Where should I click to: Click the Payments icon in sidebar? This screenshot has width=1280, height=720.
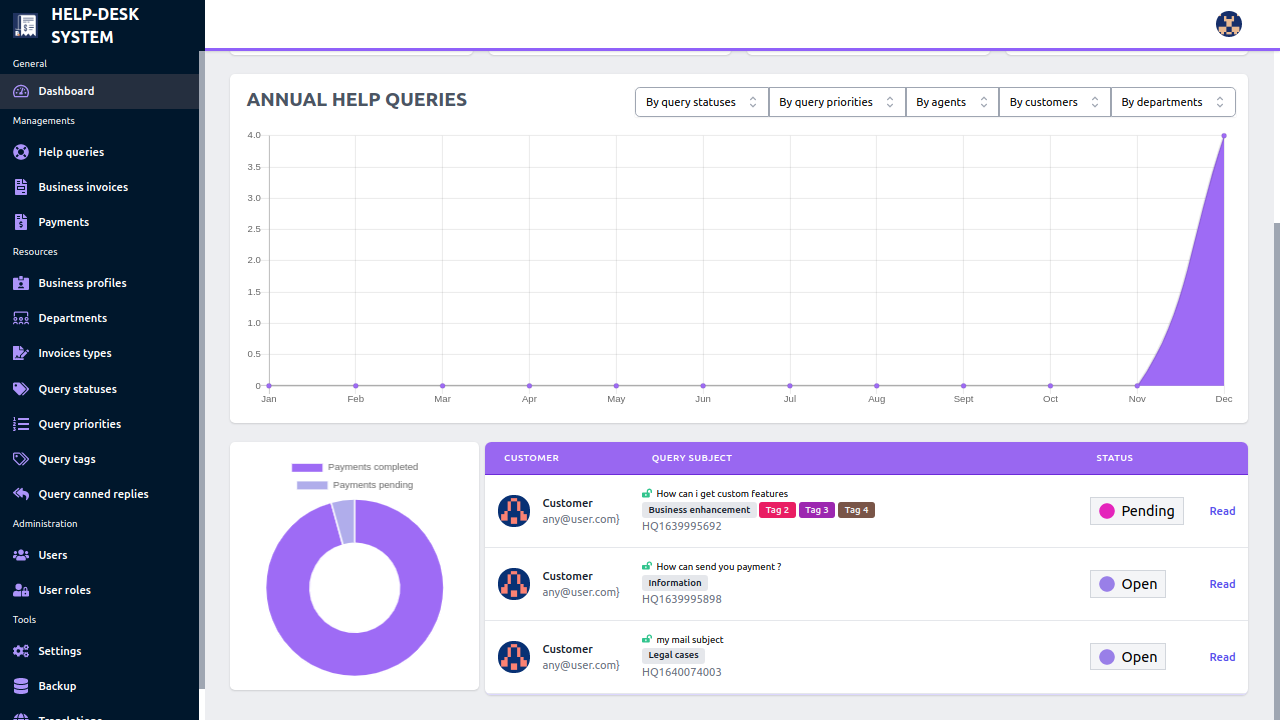(20, 222)
